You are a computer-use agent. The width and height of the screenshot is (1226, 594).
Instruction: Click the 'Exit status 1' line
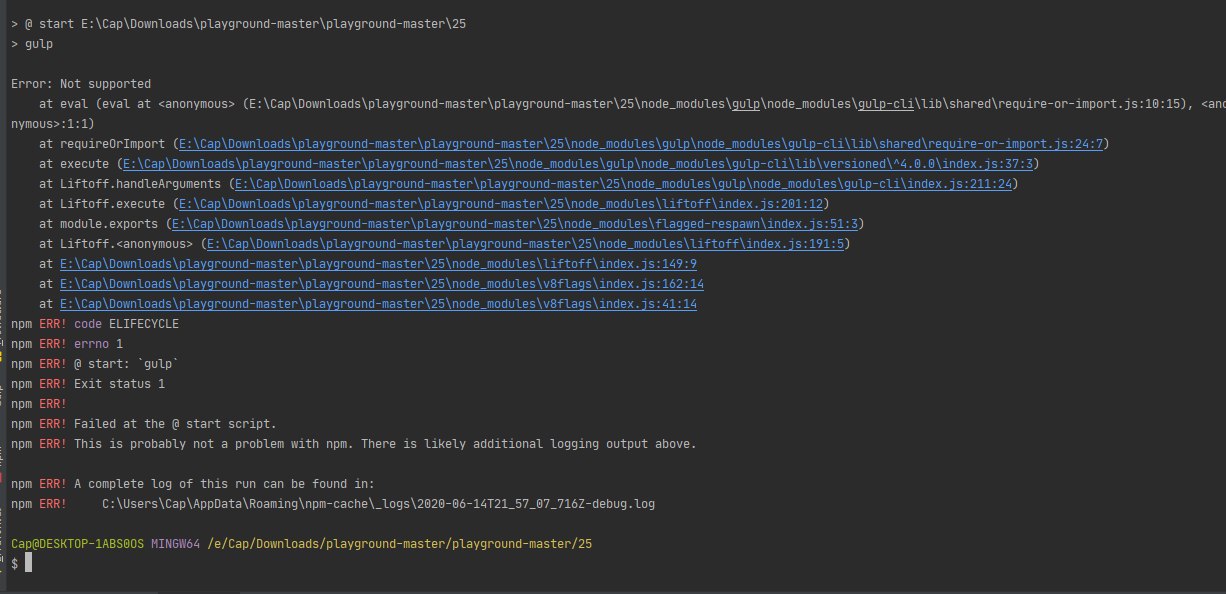(x=88, y=383)
